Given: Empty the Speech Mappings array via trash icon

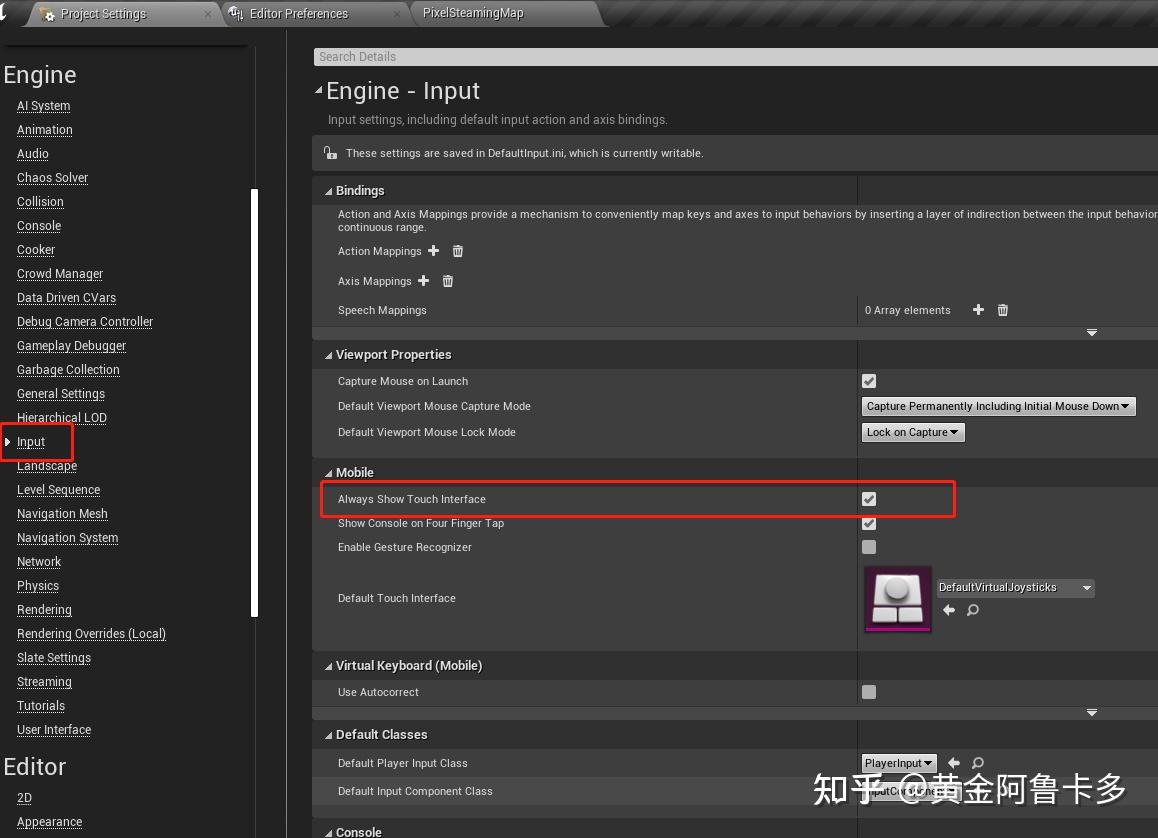Looking at the screenshot, I should (x=1002, y=310).
